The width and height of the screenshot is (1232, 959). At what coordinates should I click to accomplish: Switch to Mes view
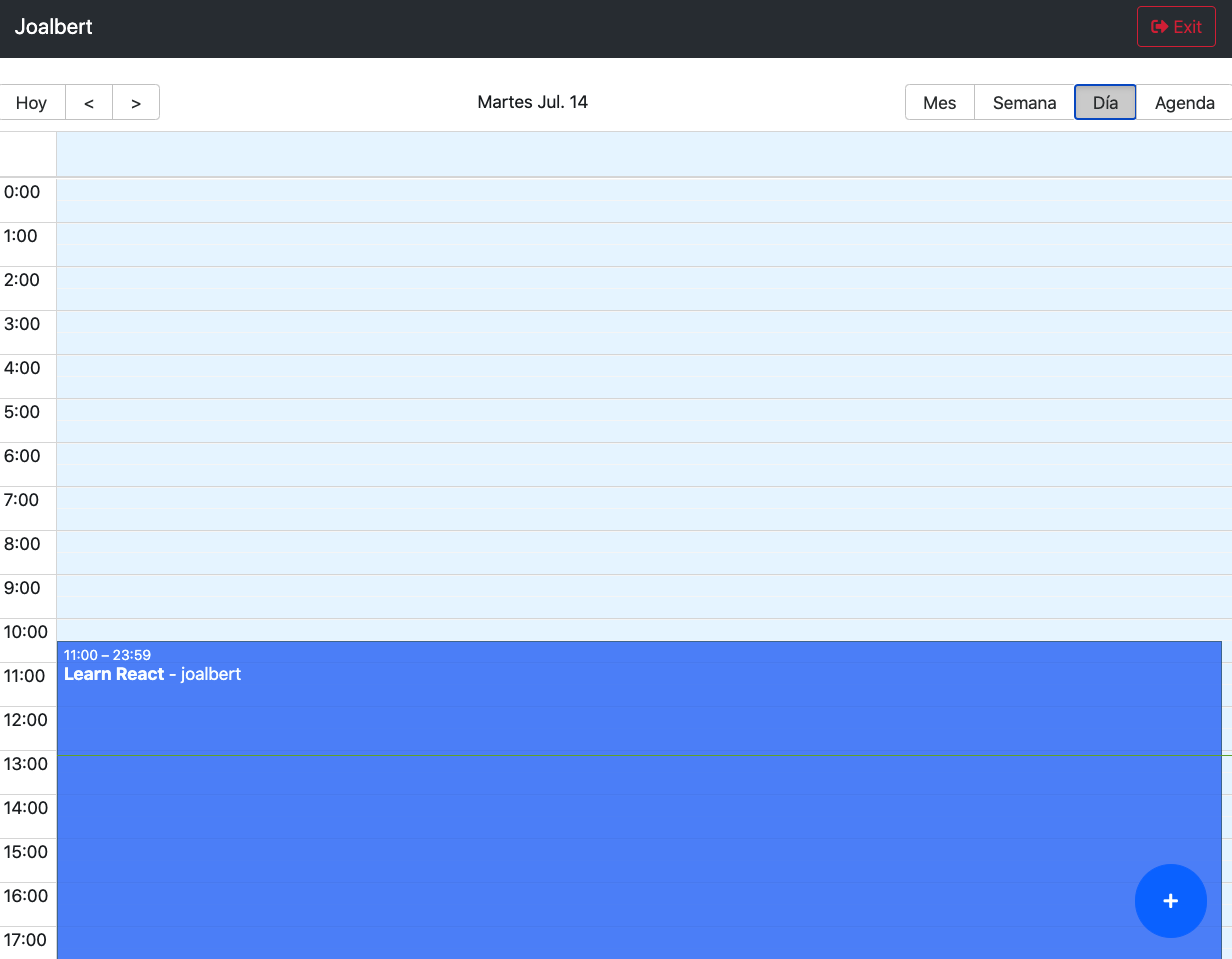(940, 102)
